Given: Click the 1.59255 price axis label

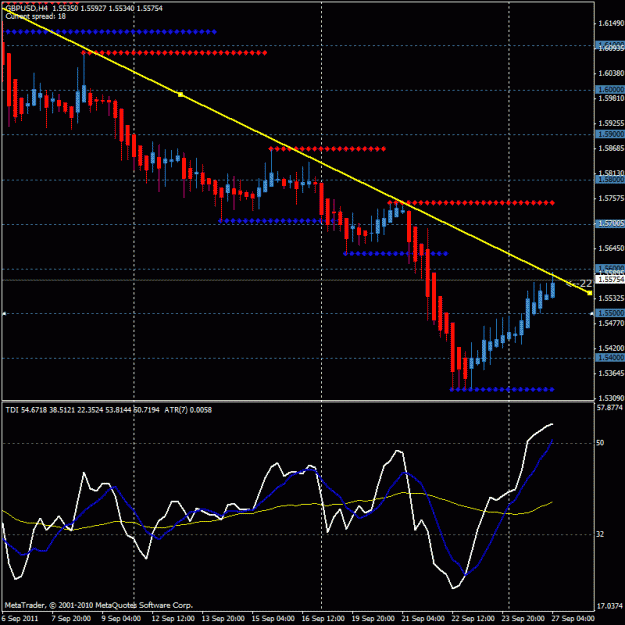Looking at the screenshot, I should point(611,123).
